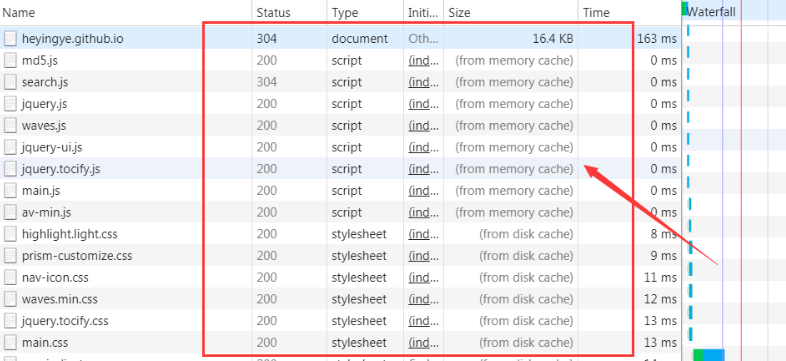Select the prism-customize.css request
786x361 pixels.
340,256
